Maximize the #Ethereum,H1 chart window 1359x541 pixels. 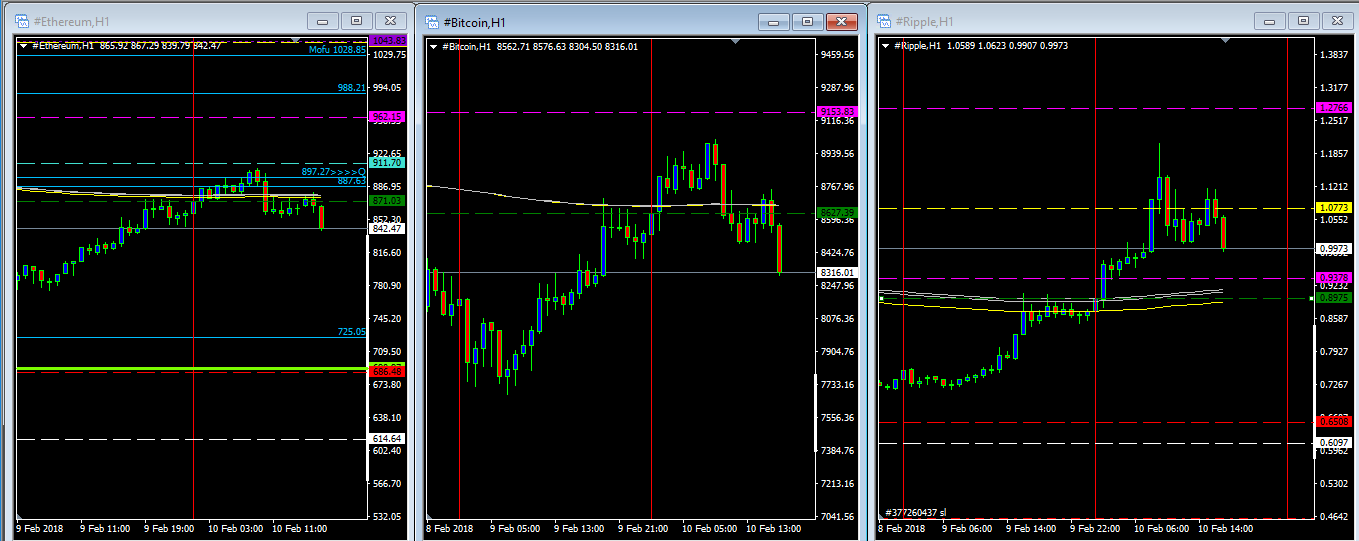tap(355, 20)
